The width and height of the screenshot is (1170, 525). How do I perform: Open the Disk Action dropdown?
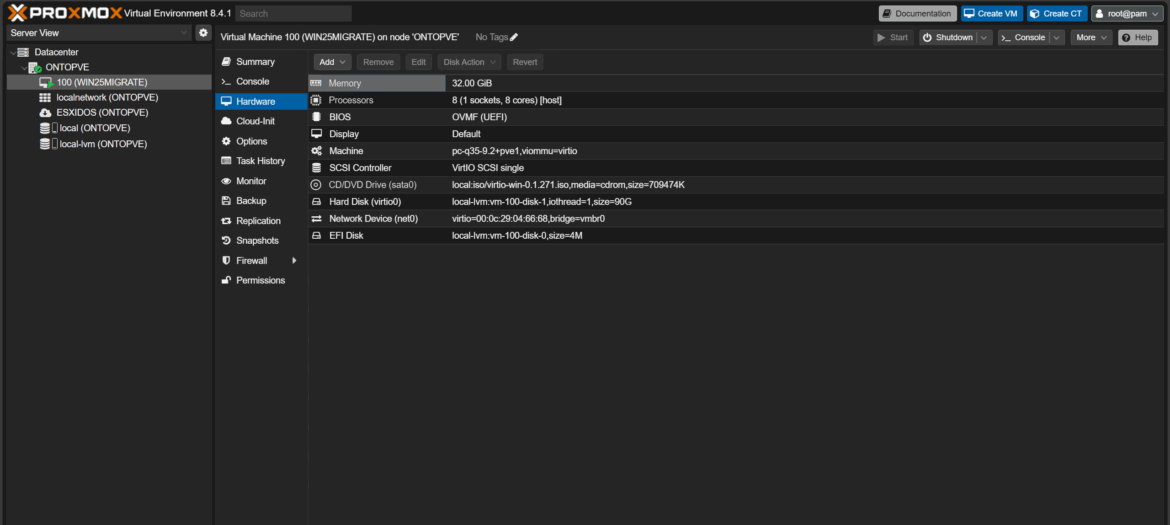pyautogui.click(x=469, y=62)
